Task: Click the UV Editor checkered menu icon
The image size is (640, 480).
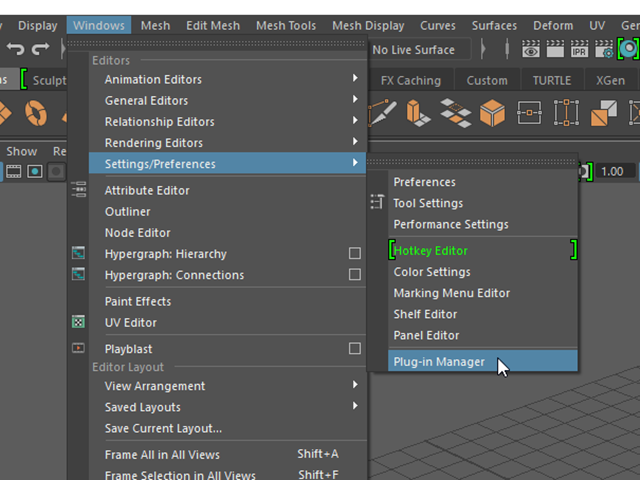Action: click(78, 322)
